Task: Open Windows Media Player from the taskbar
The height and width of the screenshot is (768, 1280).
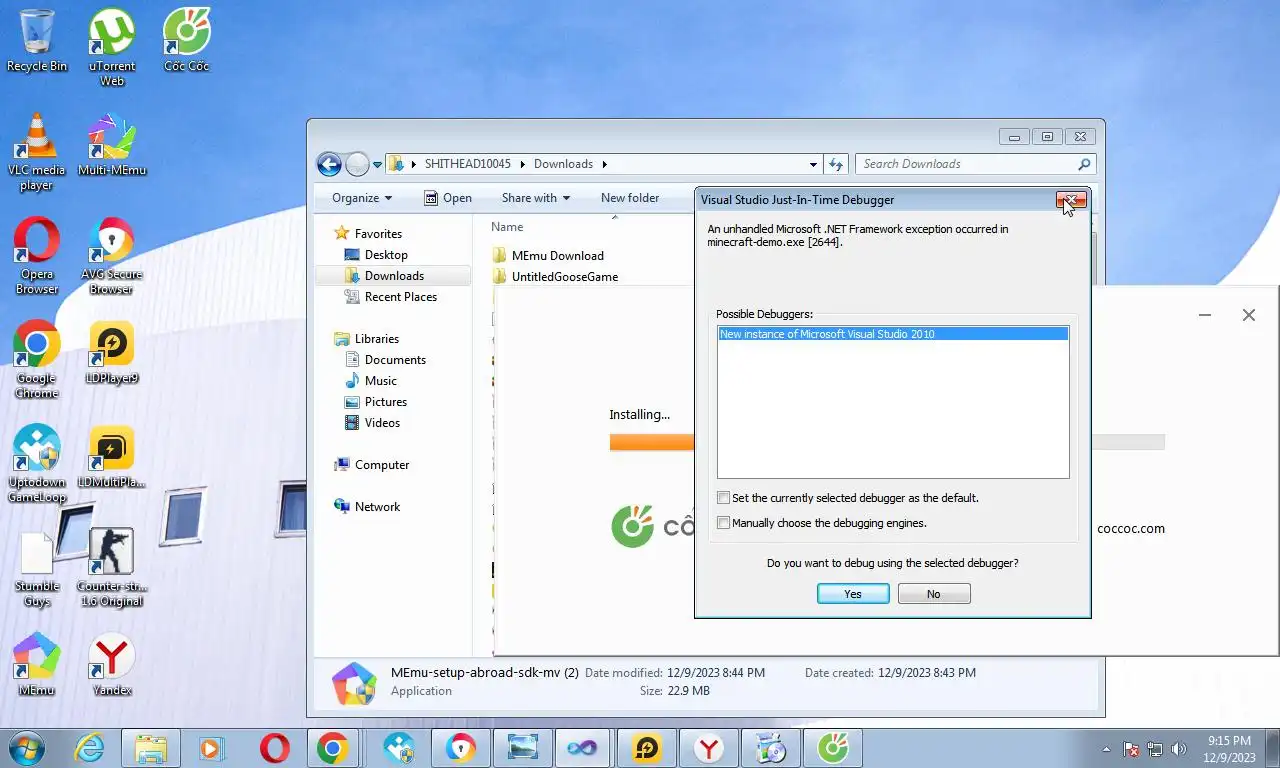Action: click(211, 748)
